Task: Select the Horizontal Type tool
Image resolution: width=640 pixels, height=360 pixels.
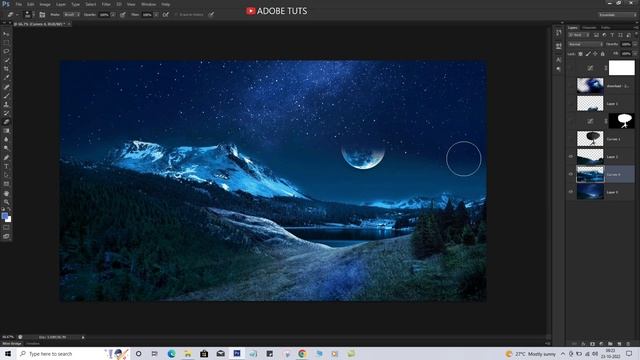Action: [6, 166]
